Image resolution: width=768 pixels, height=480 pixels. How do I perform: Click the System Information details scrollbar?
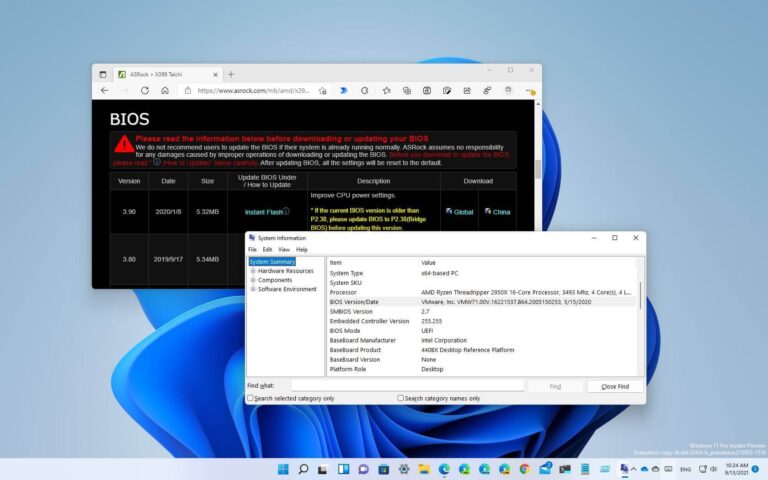click(640, 294)
